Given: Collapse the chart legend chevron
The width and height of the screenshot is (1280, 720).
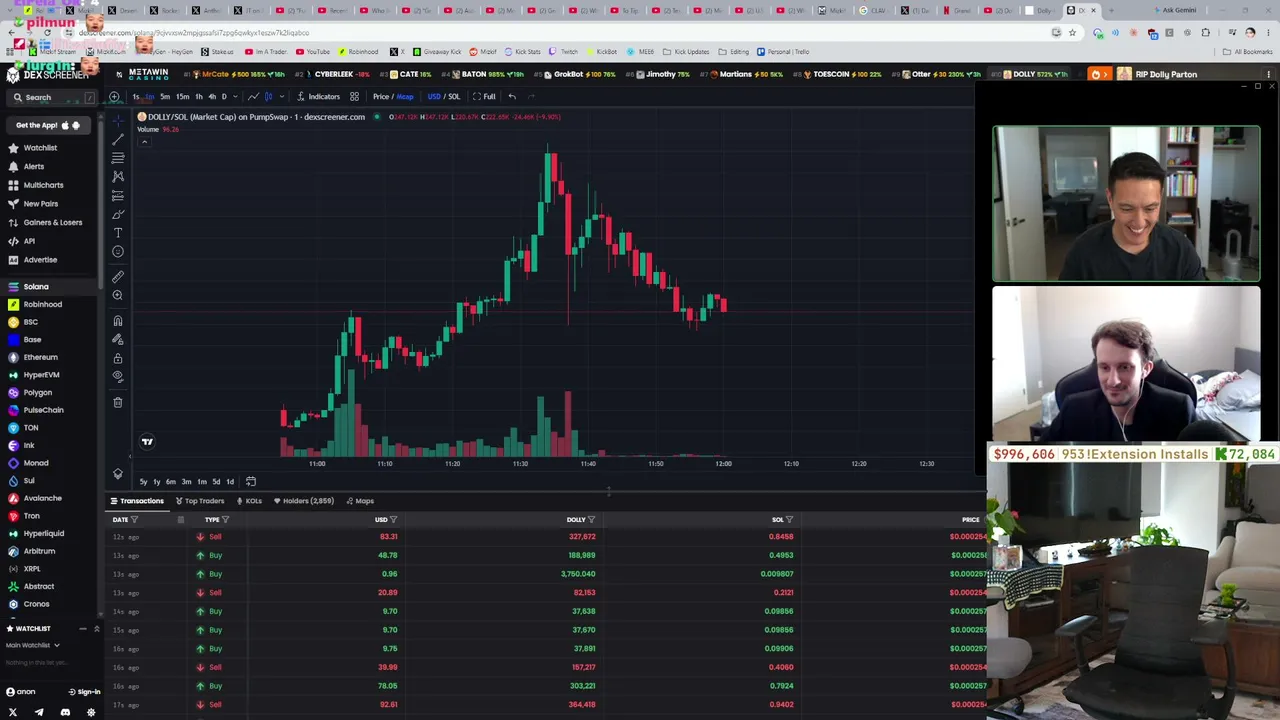Looking at the screenshot, I should pyautogui.click(x=144, y=142).
